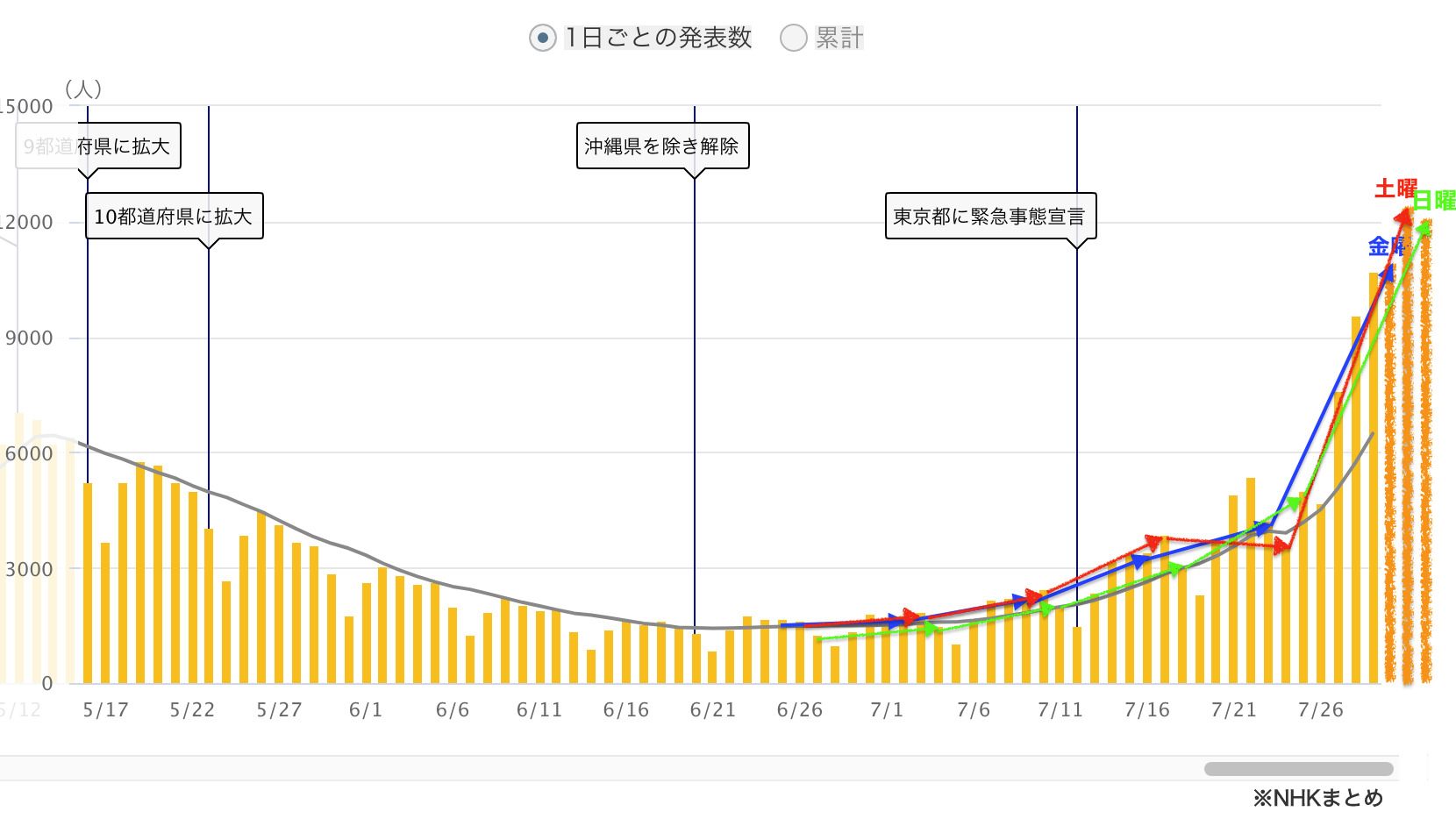Click the 9000 y-axis label

click(30, 338)
